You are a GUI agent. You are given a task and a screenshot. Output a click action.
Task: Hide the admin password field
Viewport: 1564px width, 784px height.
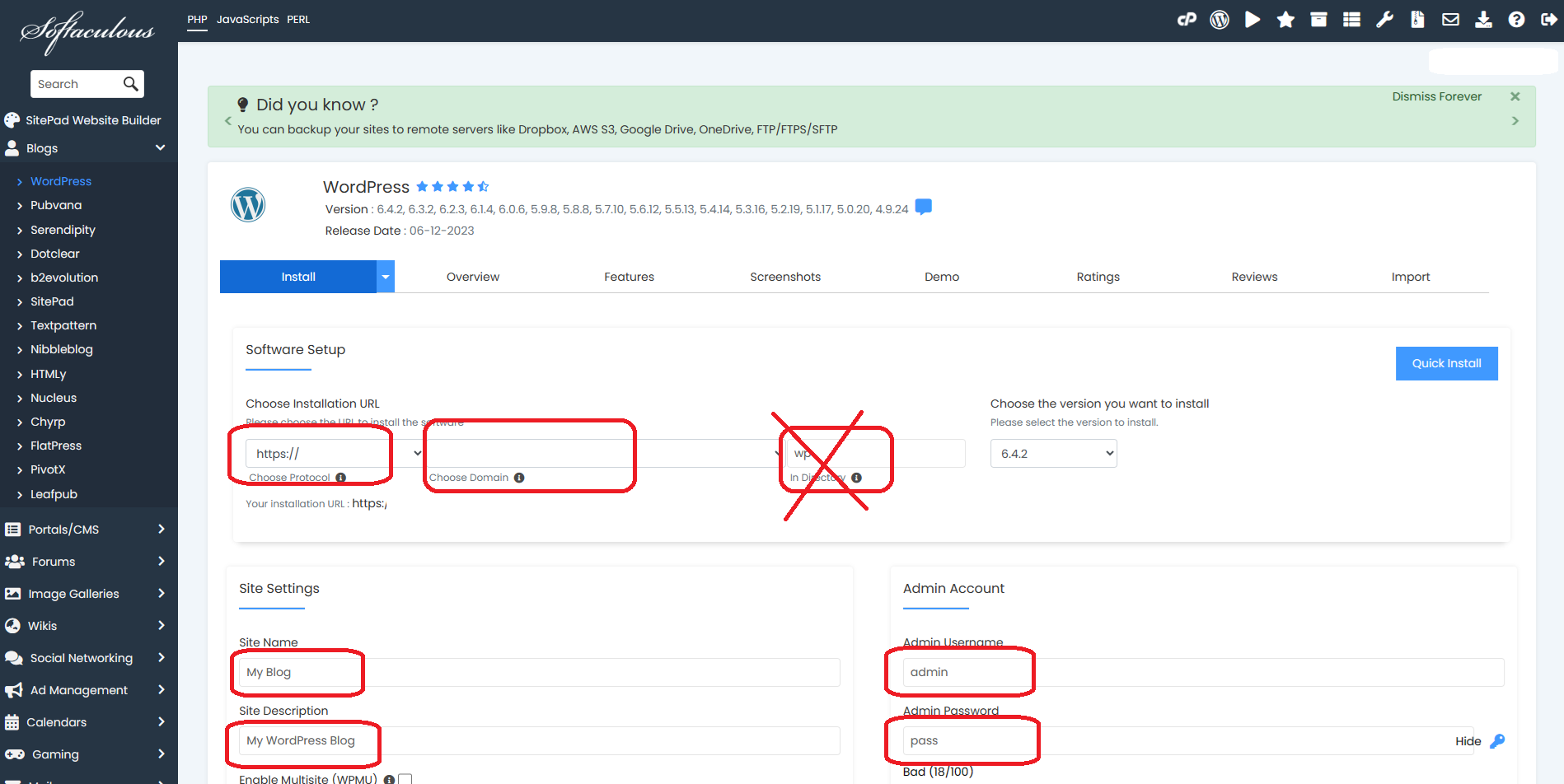[1468, 740]
